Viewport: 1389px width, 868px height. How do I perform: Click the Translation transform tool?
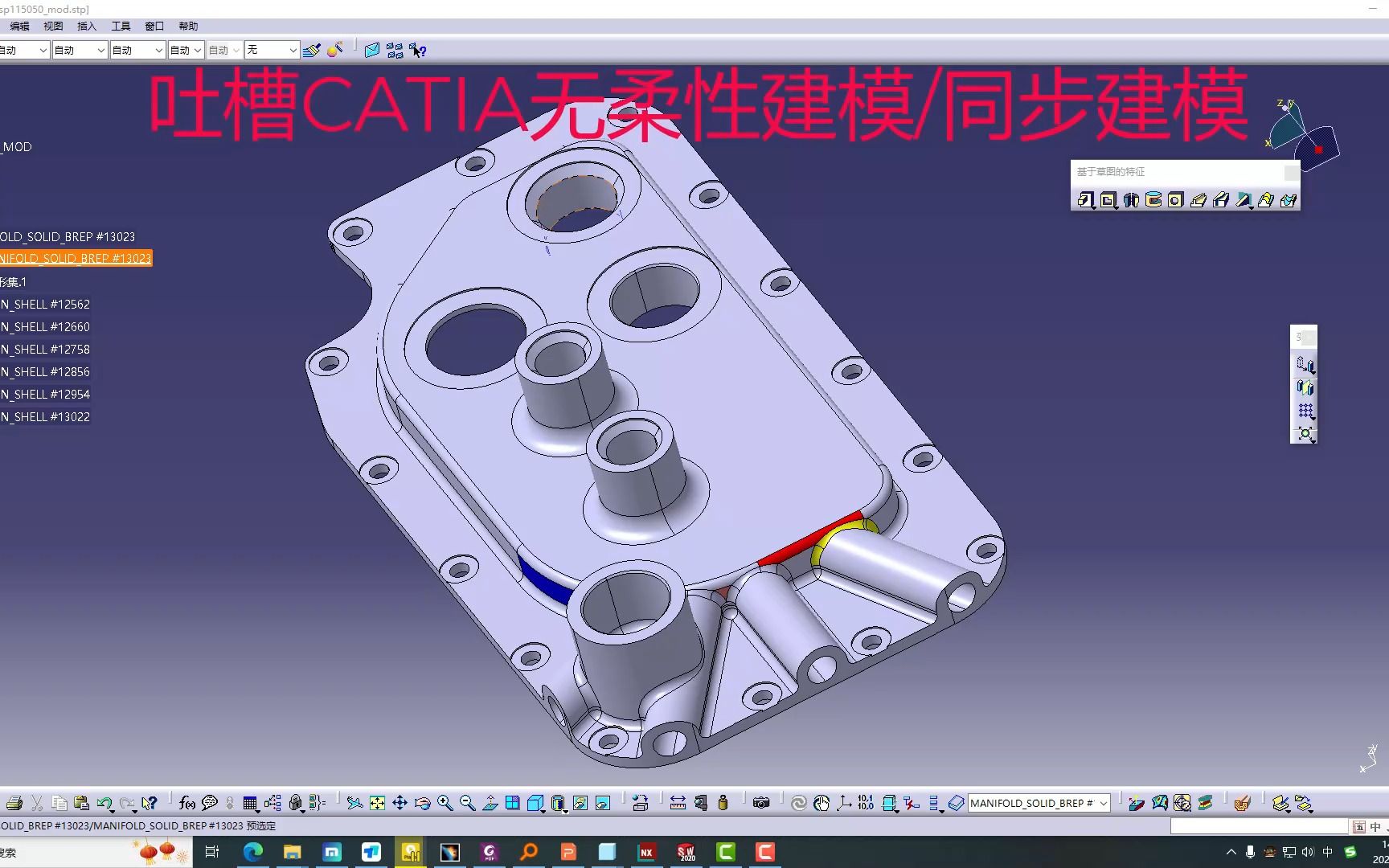click(x=1305, y=366)
